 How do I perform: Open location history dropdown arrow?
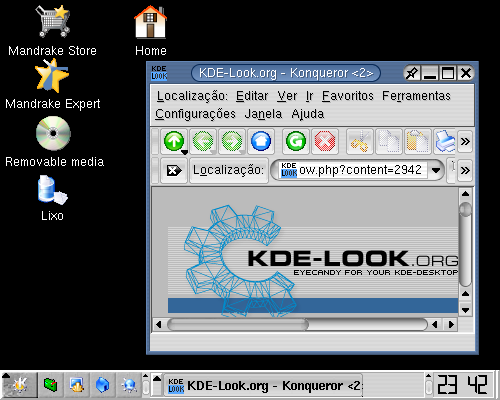[436, 170]
